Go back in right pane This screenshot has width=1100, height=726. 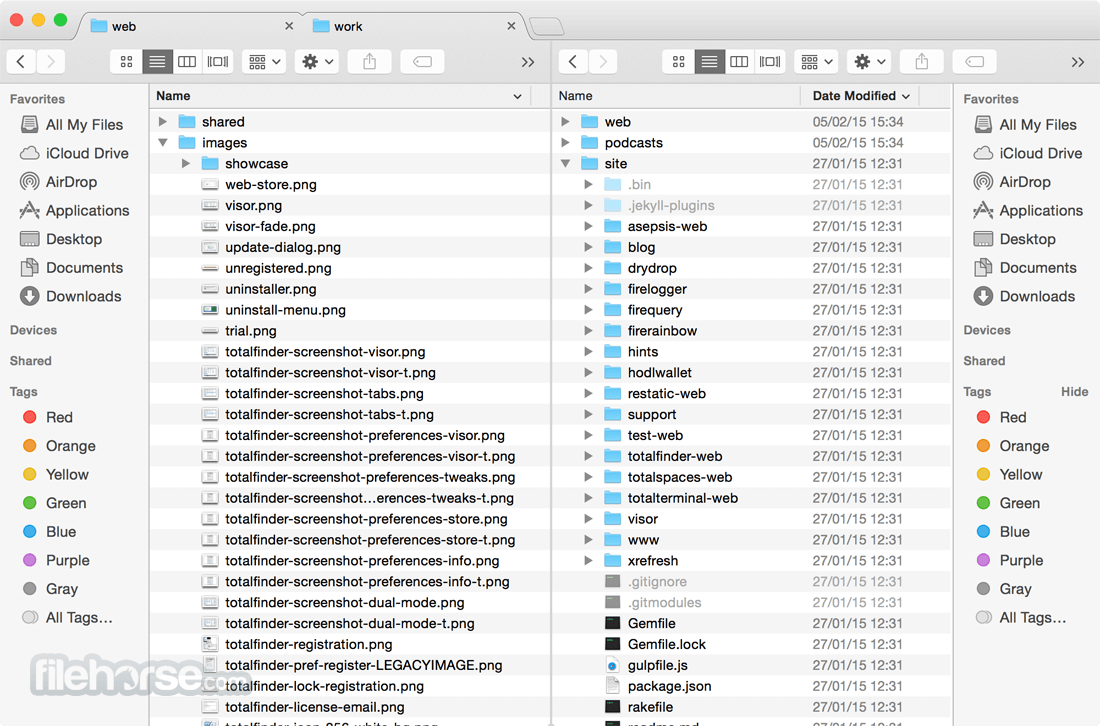click(x=573, y=62)
